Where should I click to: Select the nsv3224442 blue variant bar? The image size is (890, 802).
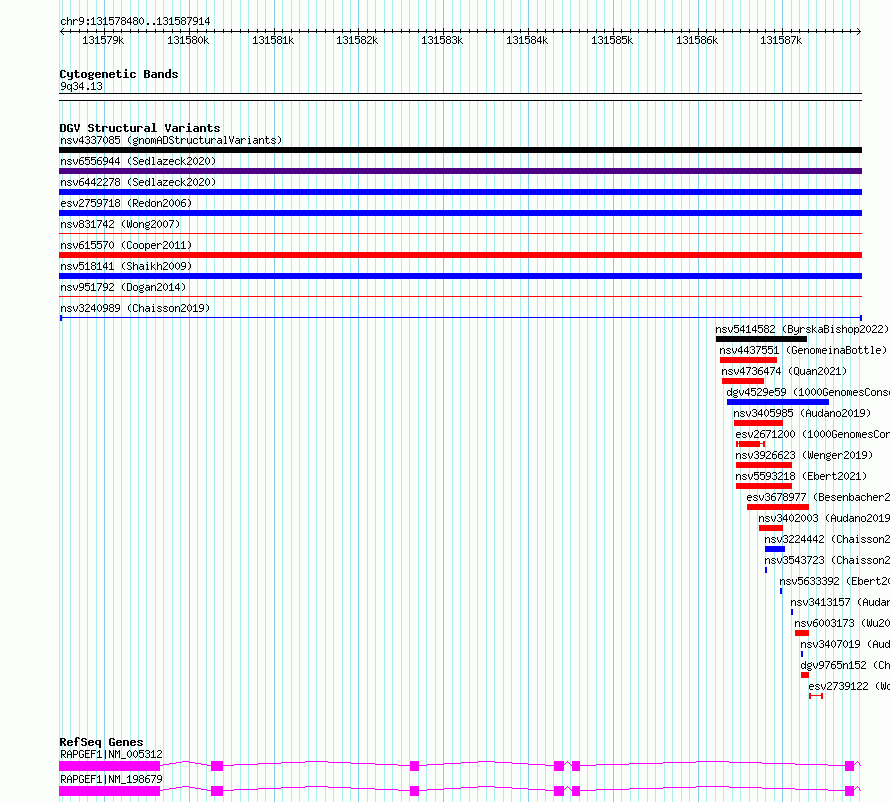(x=775, y=549)
